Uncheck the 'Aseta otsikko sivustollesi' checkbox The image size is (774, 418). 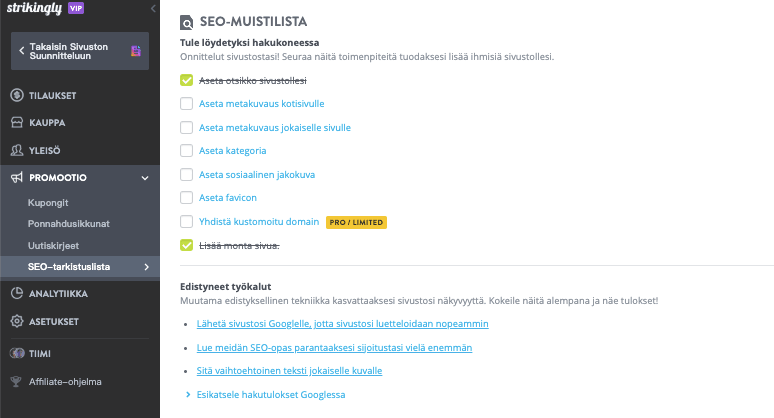pos(187,80)
